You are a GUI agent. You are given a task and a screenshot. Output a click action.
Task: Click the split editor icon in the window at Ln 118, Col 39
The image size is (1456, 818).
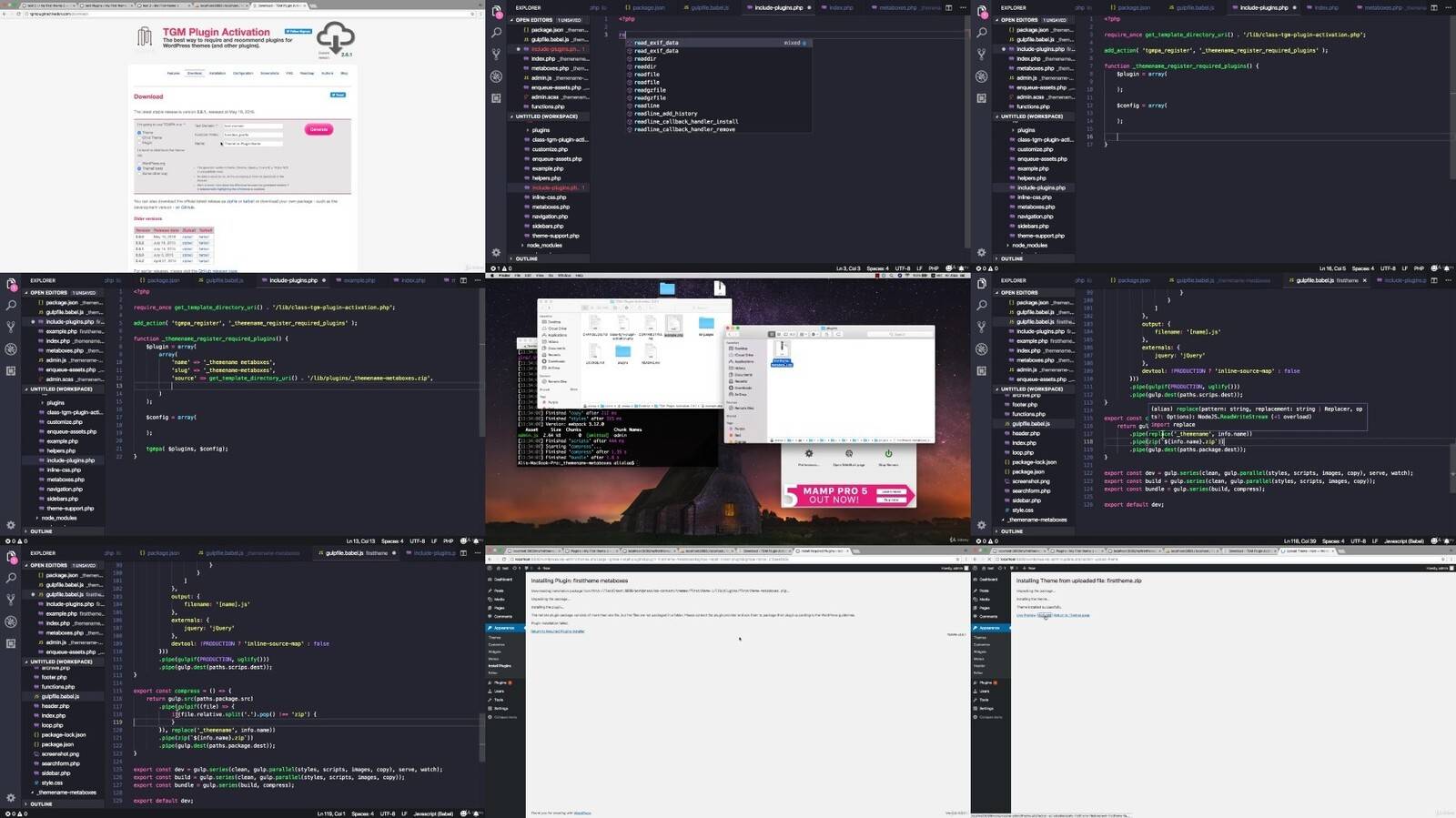1433,280
